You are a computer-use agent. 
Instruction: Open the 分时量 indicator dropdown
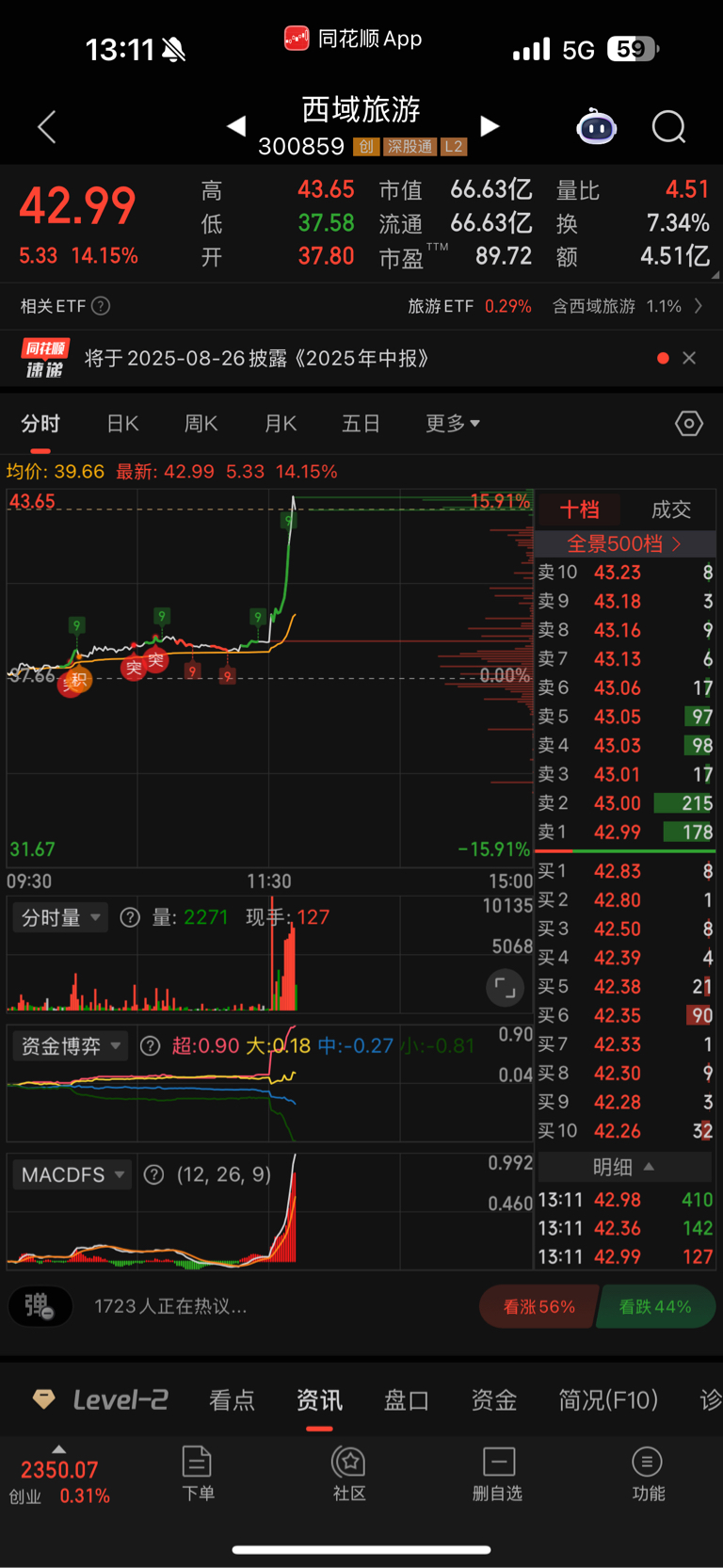click(x=60, y=917)
